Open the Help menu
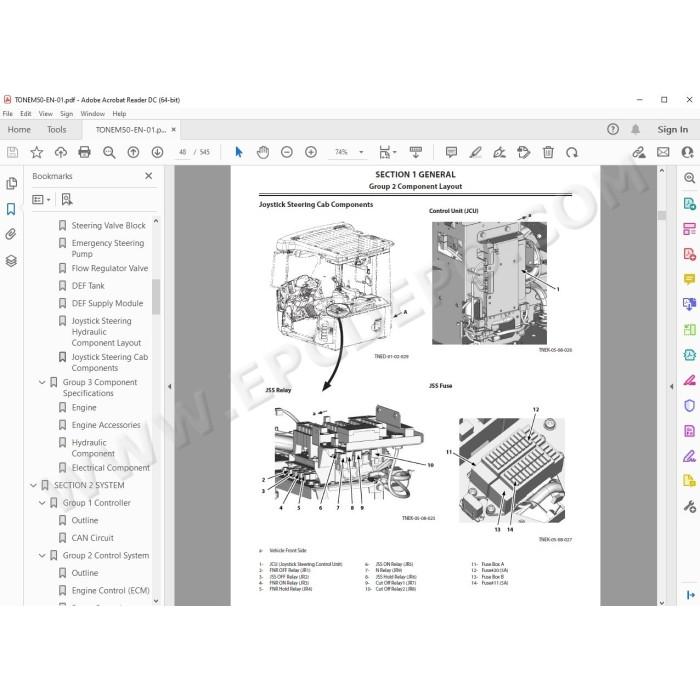The height and width of the screenshot is (700, 700). click(119, 114)
